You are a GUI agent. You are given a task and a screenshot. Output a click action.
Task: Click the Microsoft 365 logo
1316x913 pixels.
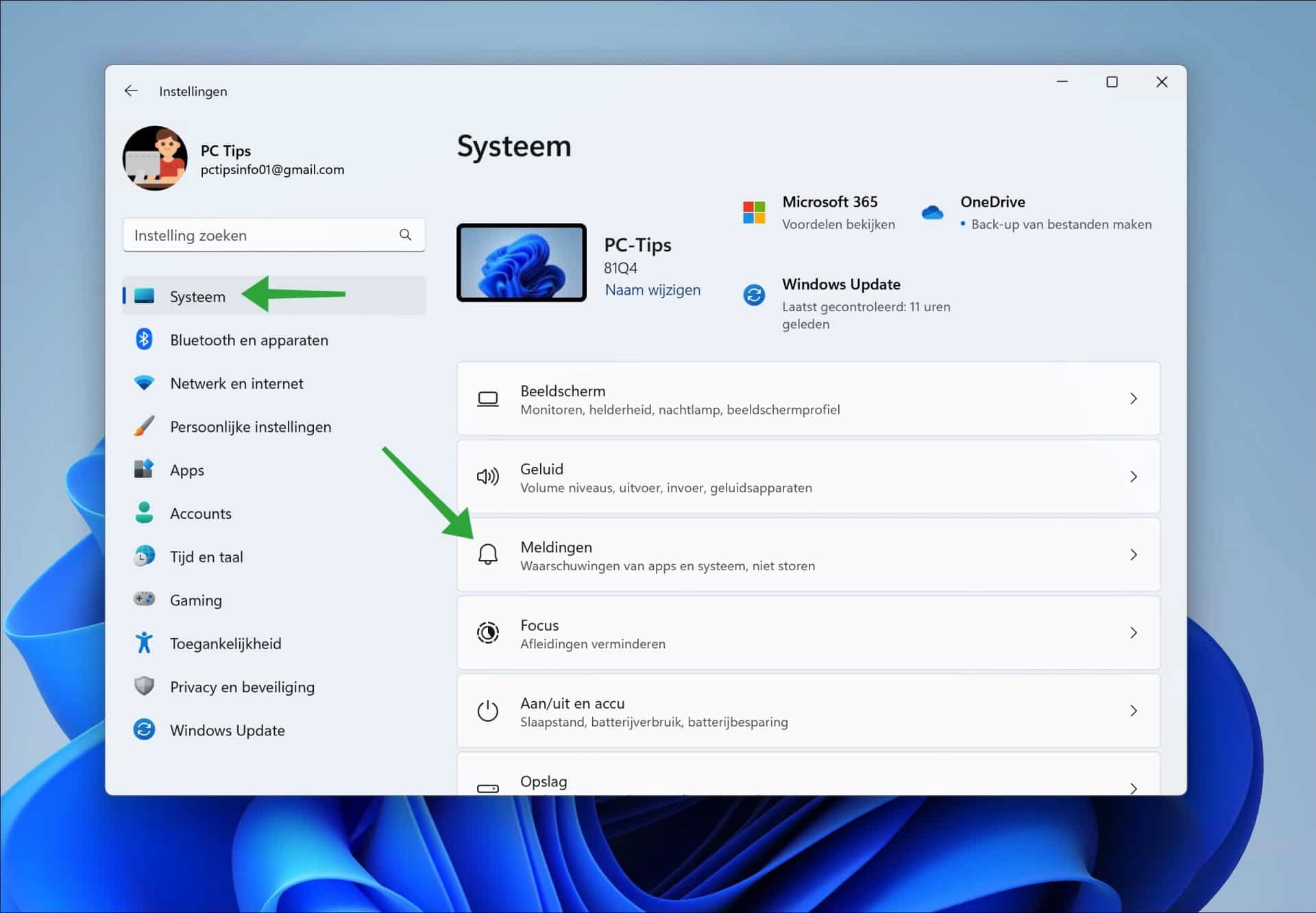[755, 212]
